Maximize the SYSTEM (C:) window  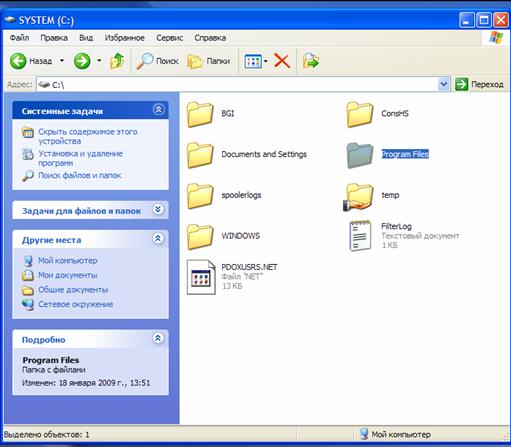tap(483, 20)
